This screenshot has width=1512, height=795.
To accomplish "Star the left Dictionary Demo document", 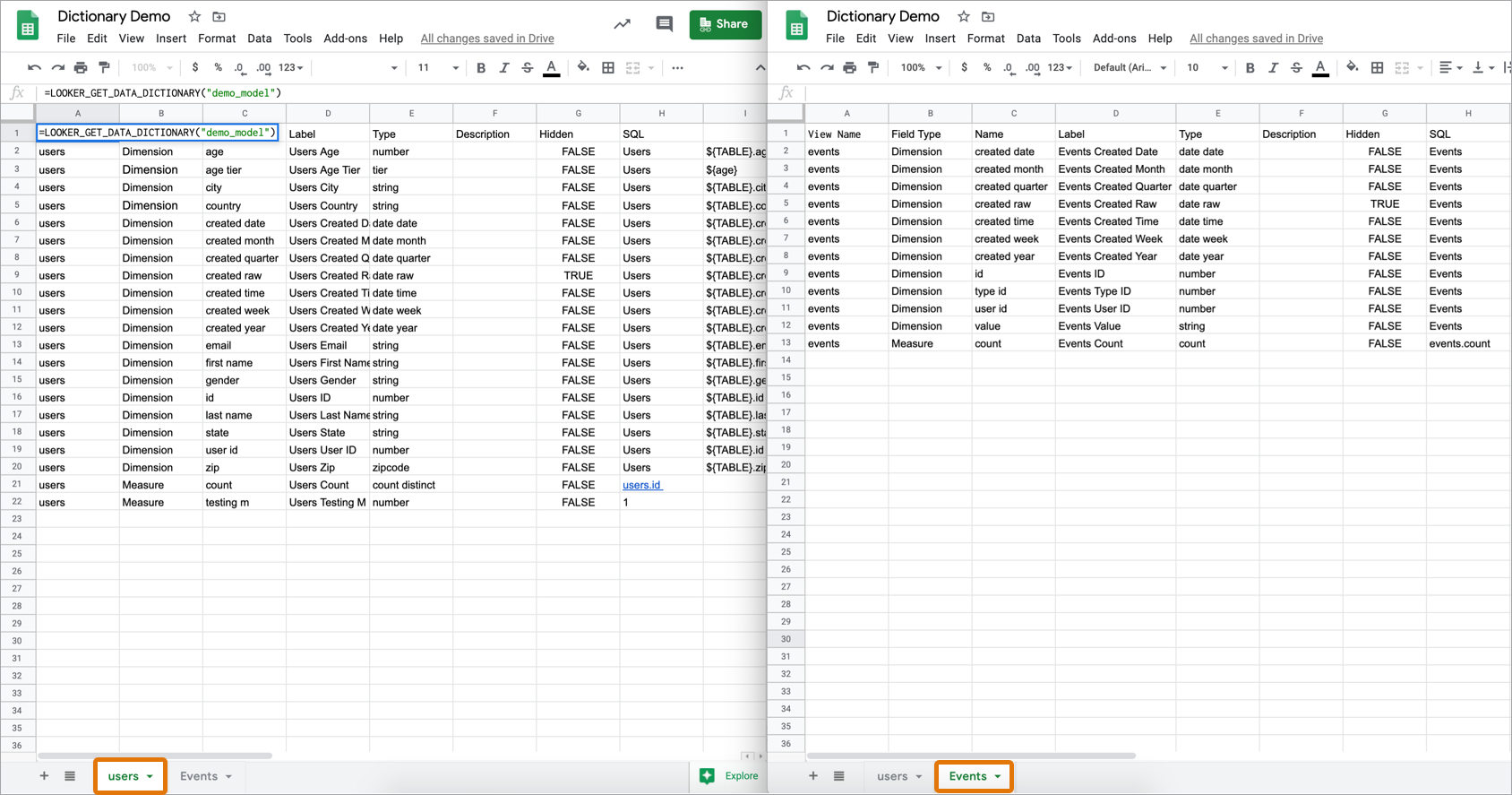I will coord(194,16).
